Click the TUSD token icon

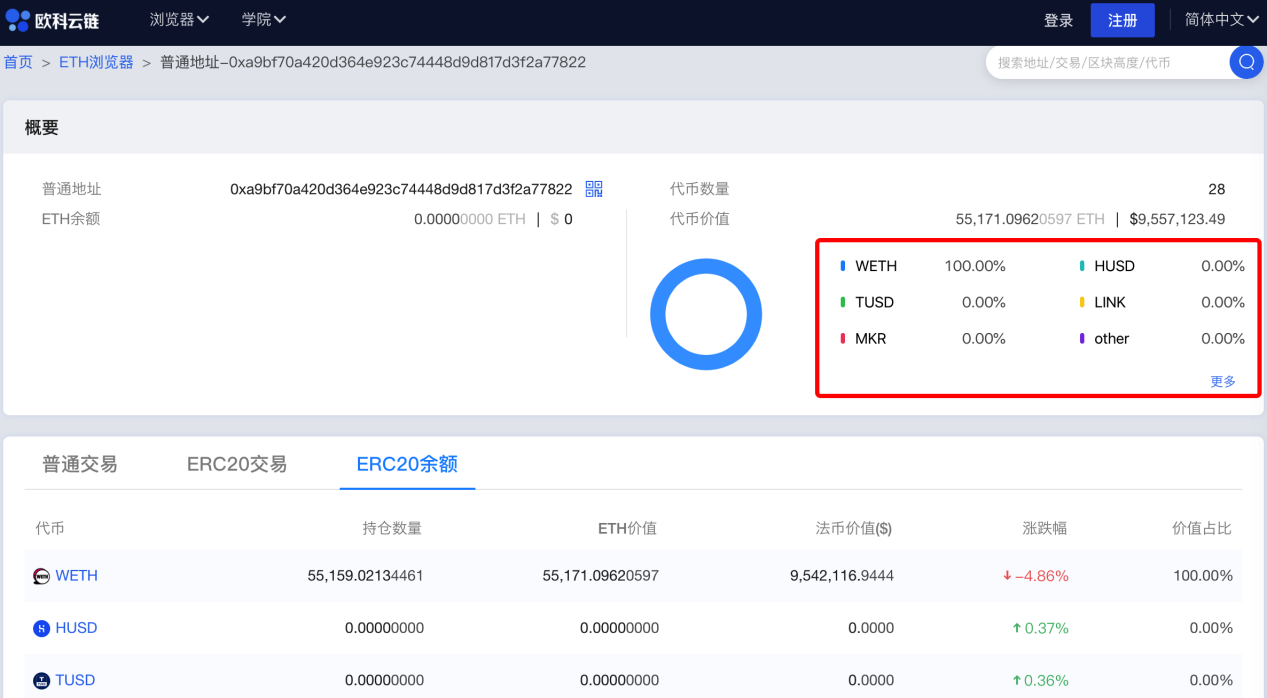[41, 681]
